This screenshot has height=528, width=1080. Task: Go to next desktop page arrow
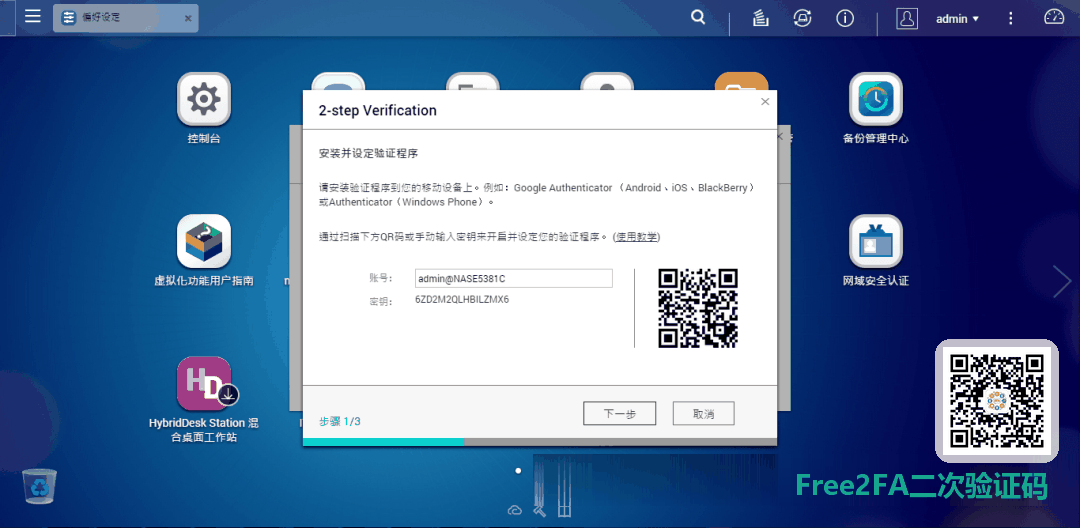coord(1061,281)
